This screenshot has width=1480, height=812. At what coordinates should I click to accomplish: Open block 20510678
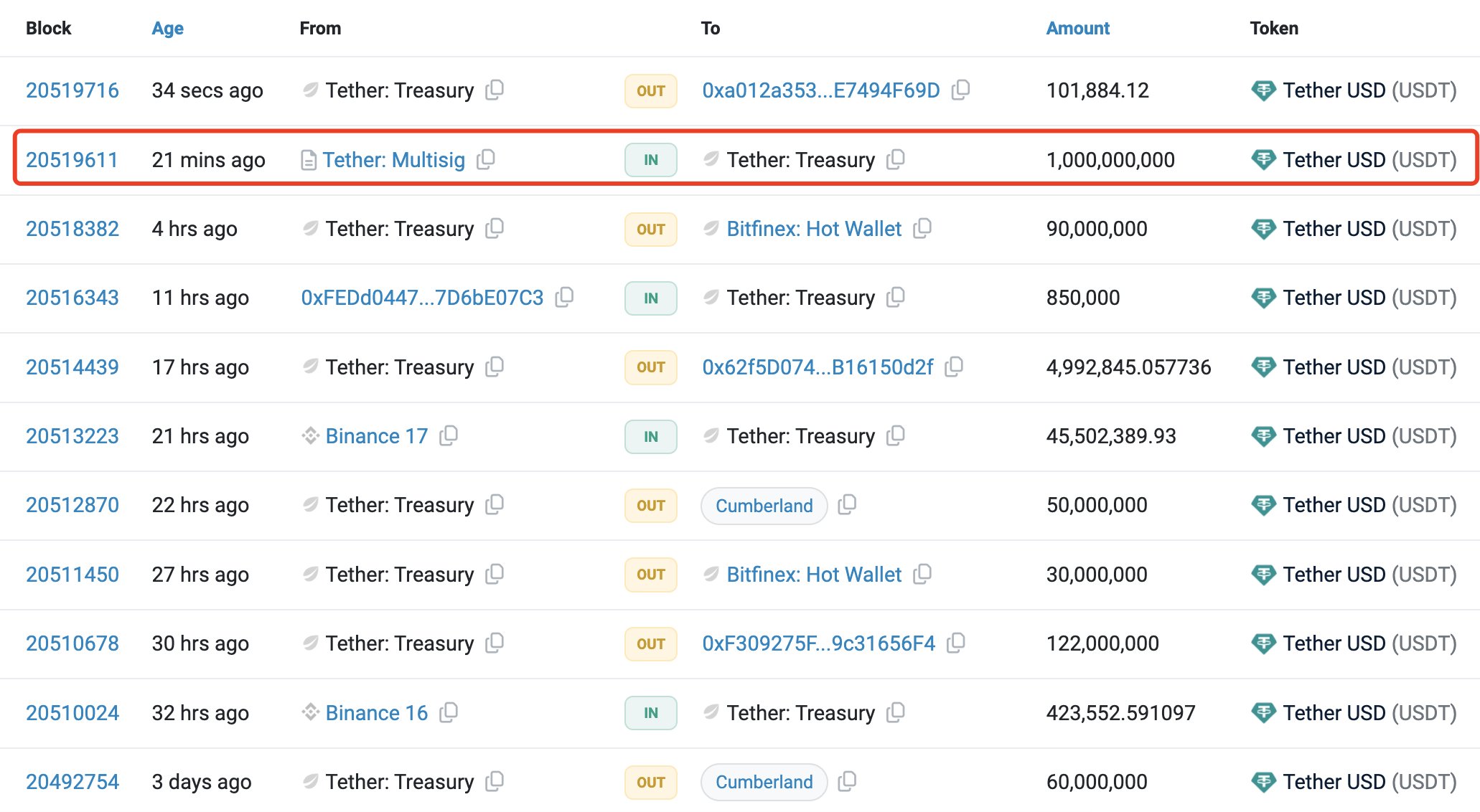coord(72,643)
